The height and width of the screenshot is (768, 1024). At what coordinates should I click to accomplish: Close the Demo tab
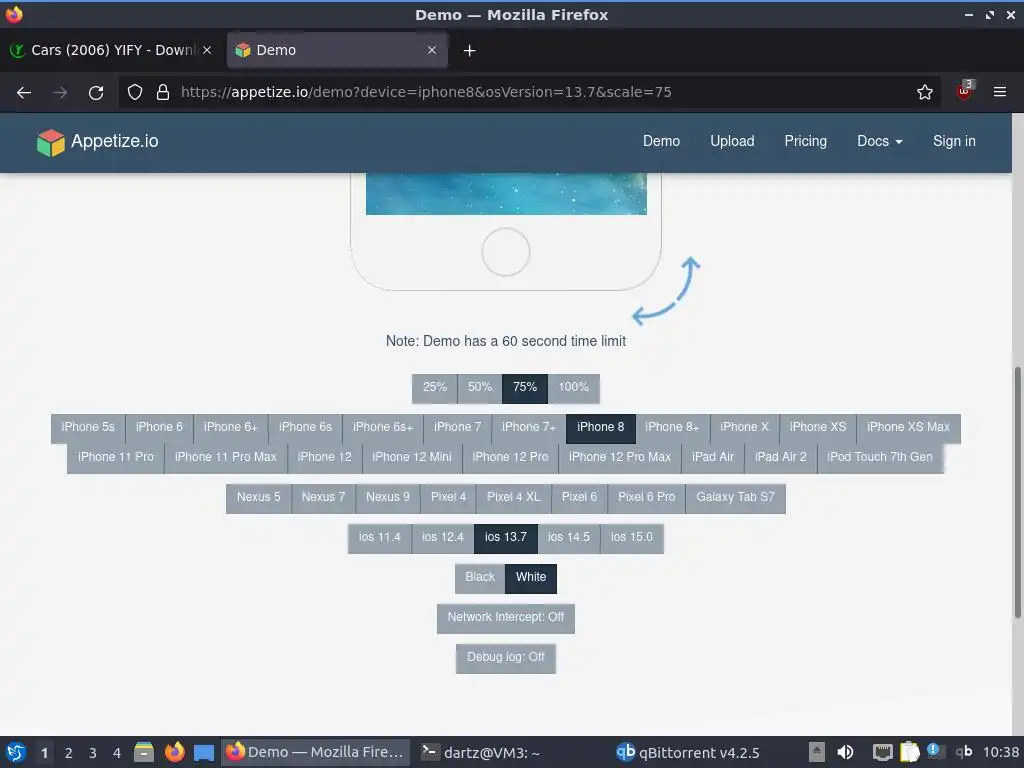point(432,50)
